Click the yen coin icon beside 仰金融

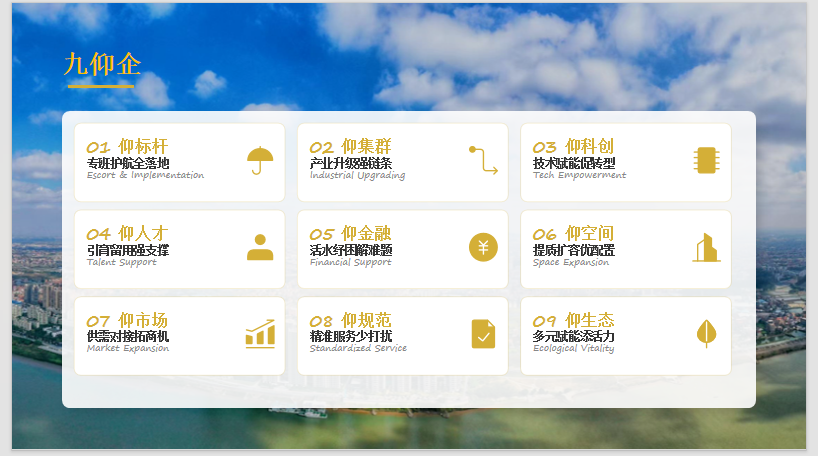pos(483,247)
